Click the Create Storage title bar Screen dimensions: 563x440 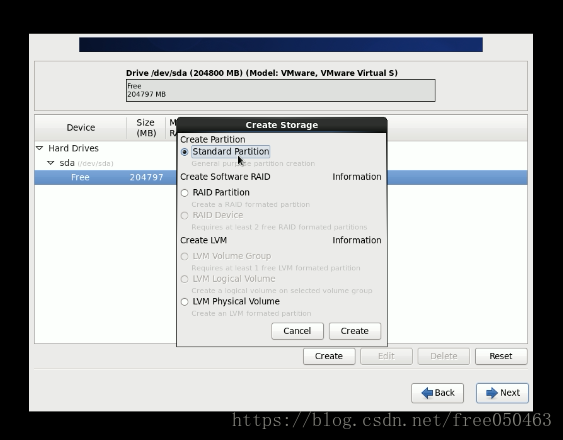pyautogui.click(x=282, y=125)
